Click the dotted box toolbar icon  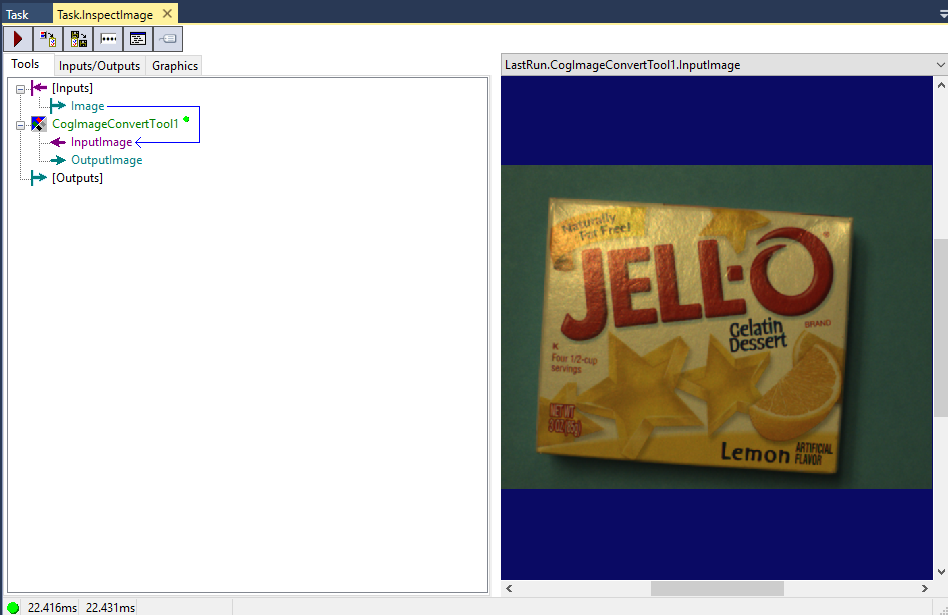pos(108,39)
